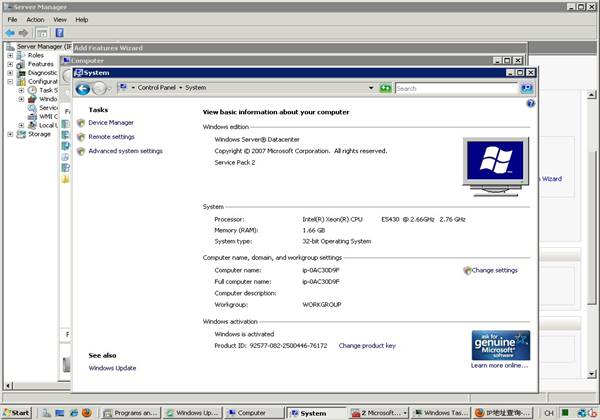
Task: Click the search magnifier button
Action: coord(527,88)
